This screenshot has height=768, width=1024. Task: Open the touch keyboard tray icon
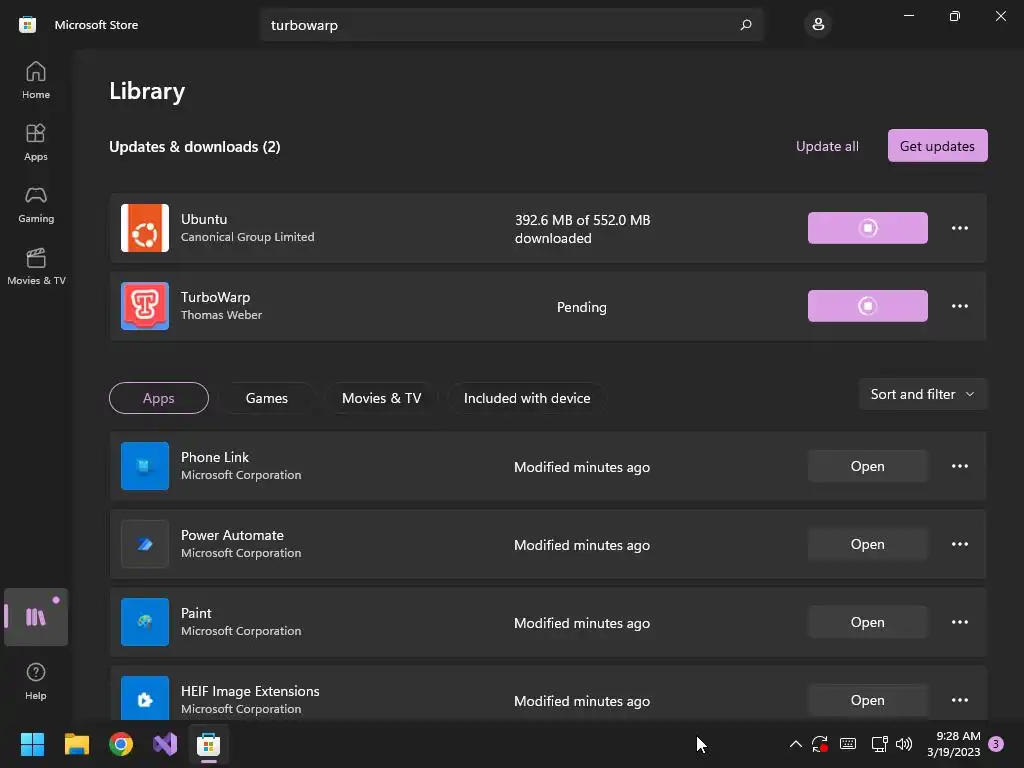[848, 744]
